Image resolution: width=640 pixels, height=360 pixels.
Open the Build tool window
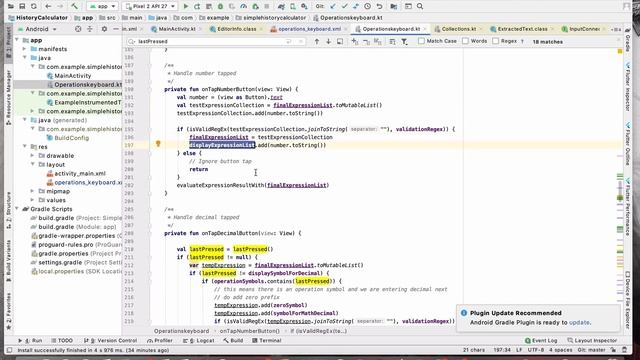coord(233,340)
